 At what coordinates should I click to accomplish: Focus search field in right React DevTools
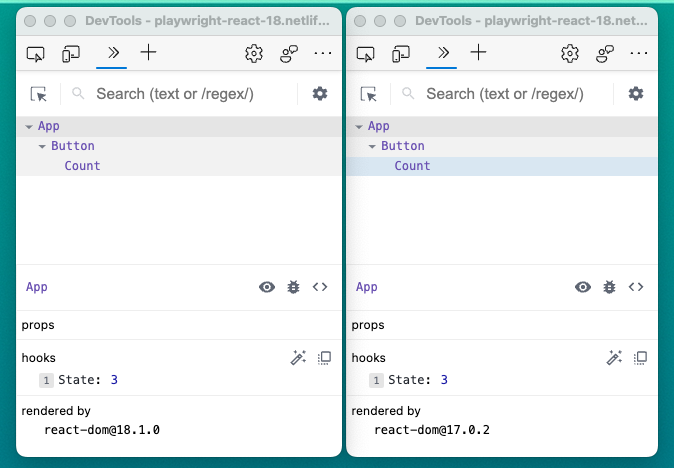pos(505,94)
